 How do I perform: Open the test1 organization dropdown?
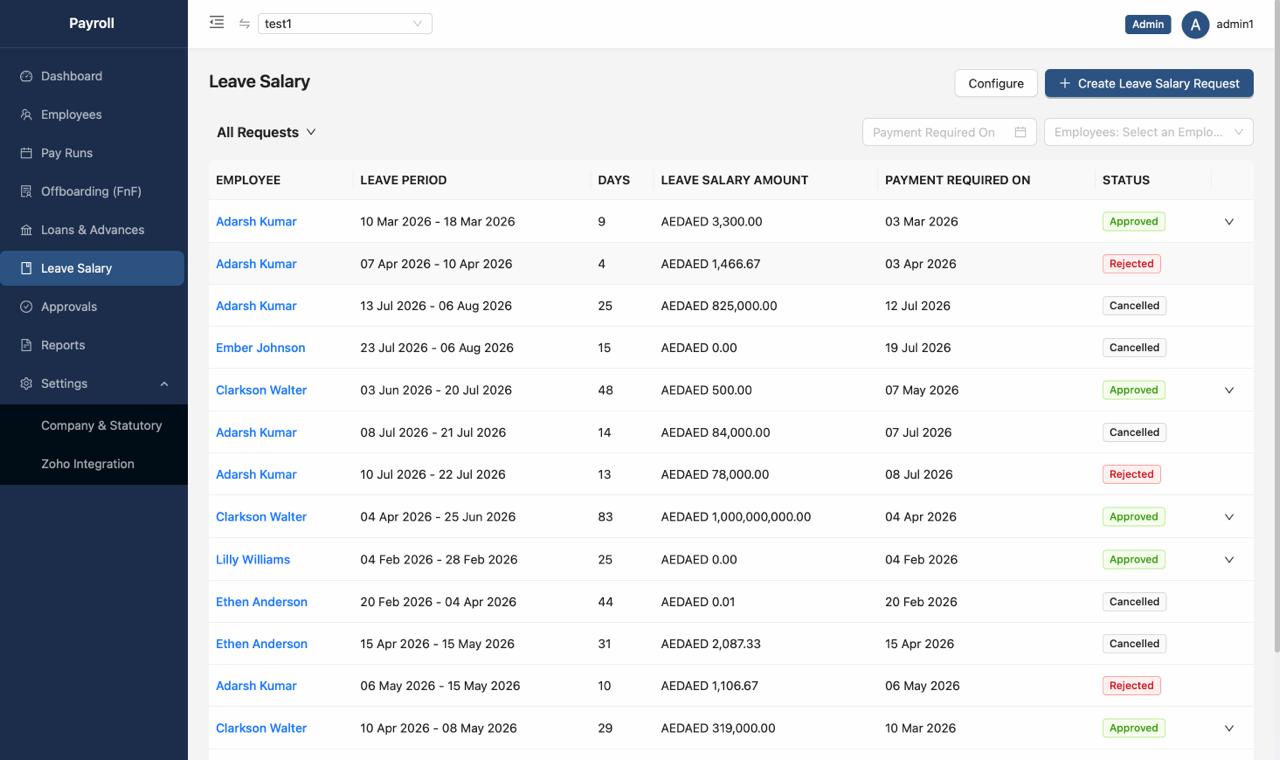point(345,23)
